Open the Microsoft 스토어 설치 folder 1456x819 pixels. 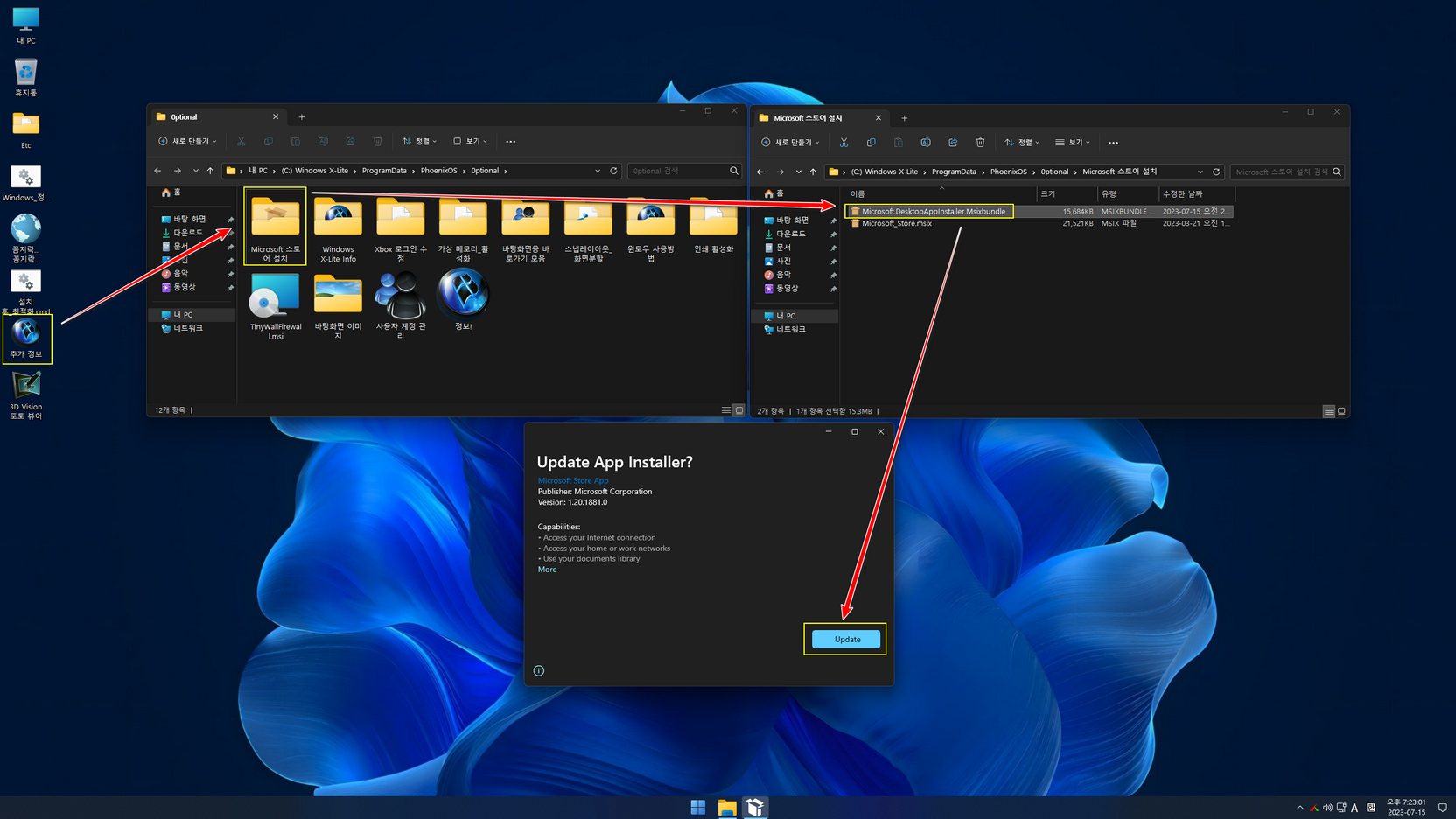pos(276,228)
